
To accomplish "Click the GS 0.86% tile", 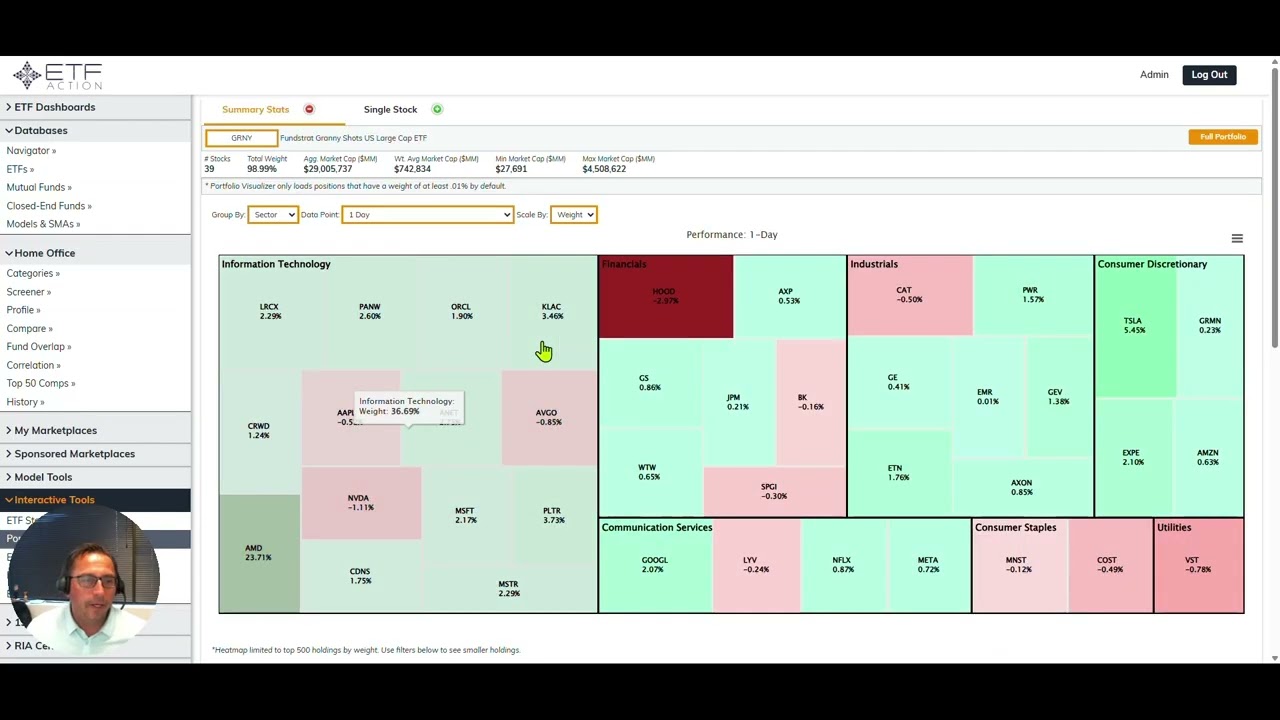I will [x=649, y=382].
